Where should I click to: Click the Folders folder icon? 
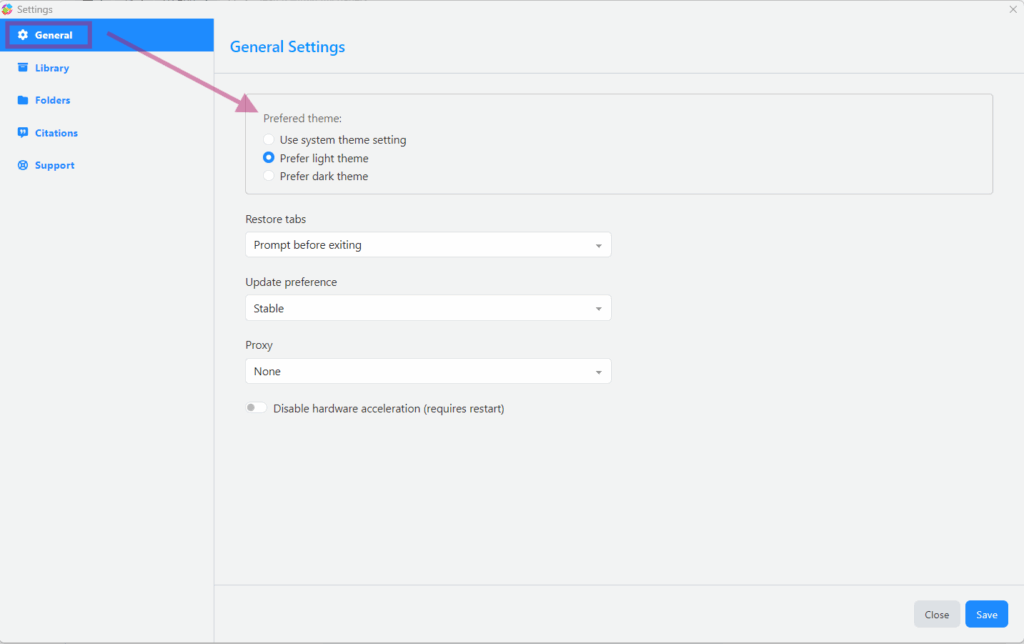pyautogui.click(x=23, y=100)
